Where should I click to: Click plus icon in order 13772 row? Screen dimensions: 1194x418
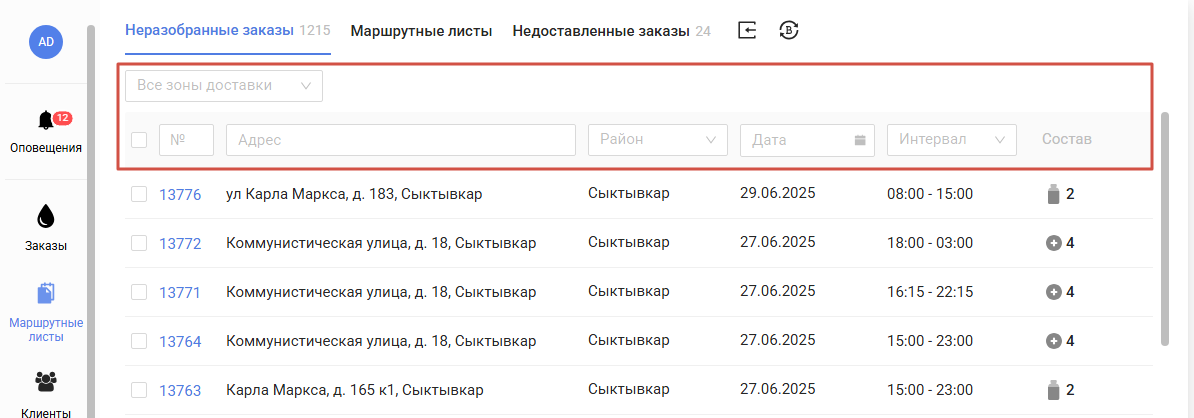1054,244
